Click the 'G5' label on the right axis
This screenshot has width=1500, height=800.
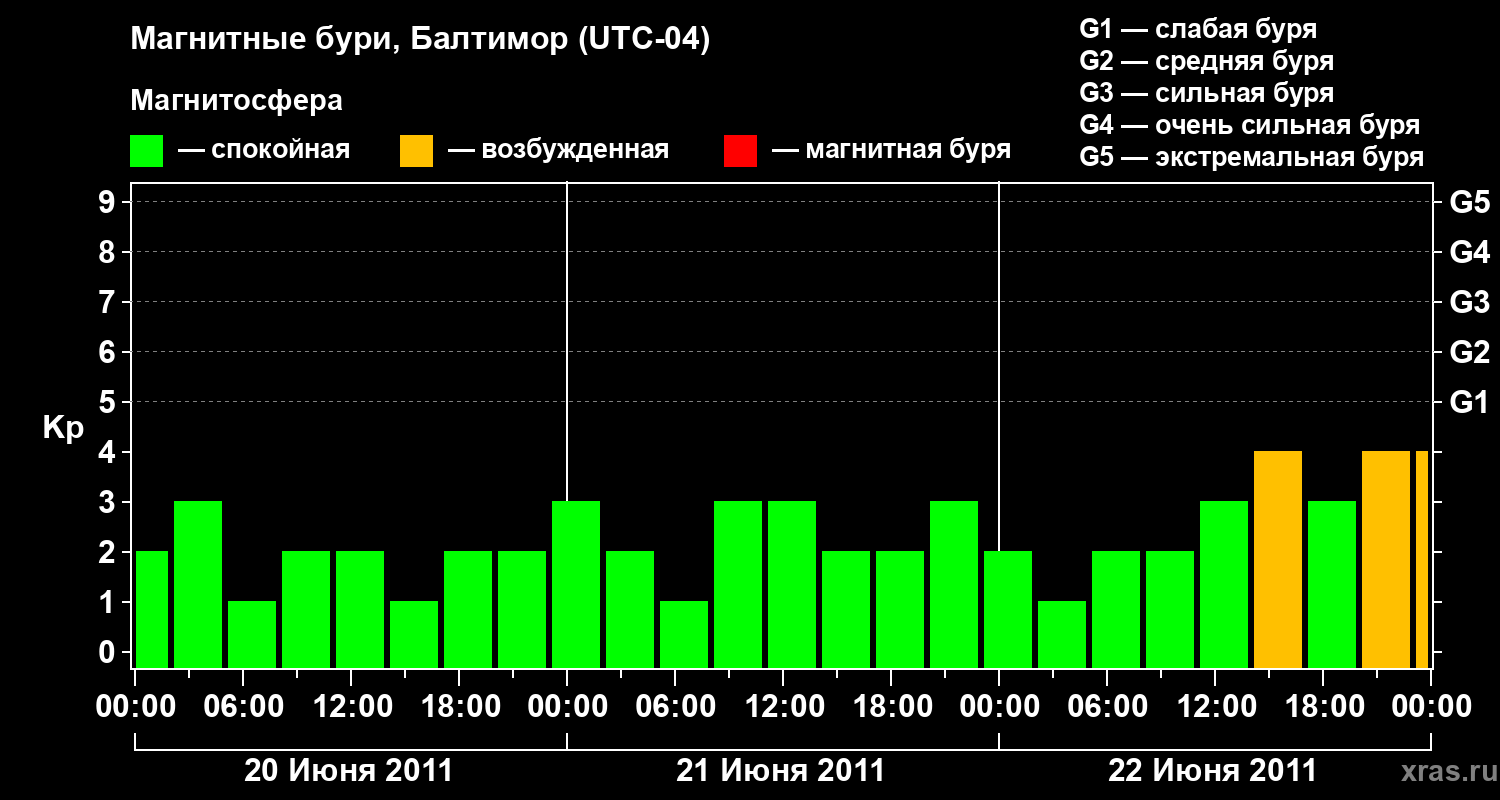point(1469,202)
